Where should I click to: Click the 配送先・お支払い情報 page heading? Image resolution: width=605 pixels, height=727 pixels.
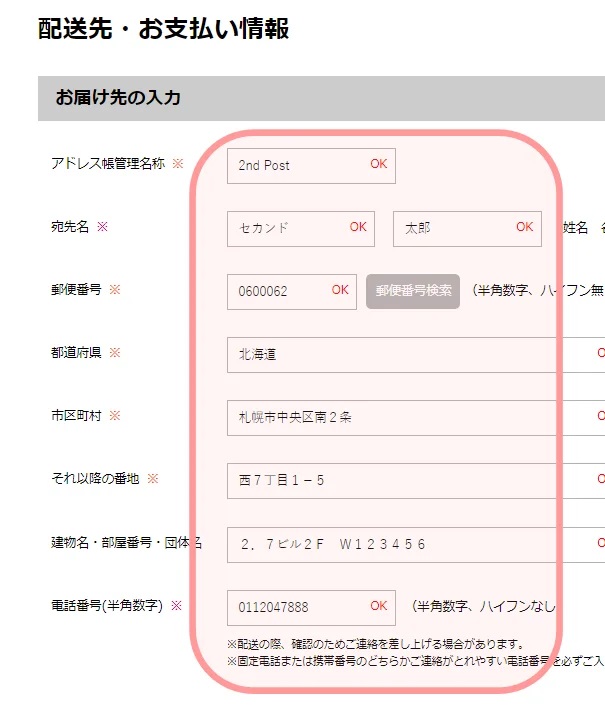pos(163,28)
